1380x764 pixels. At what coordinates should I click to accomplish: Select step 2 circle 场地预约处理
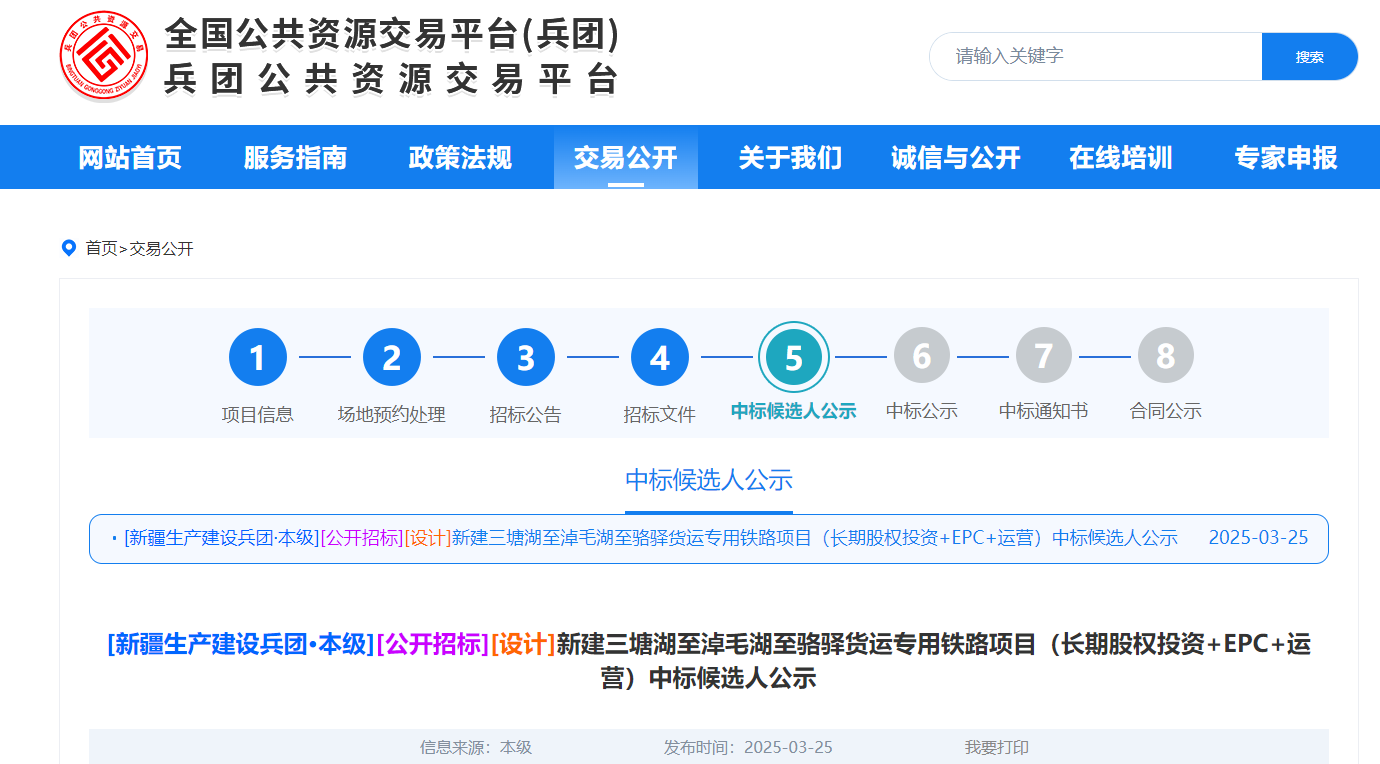(x=392, y=357)
